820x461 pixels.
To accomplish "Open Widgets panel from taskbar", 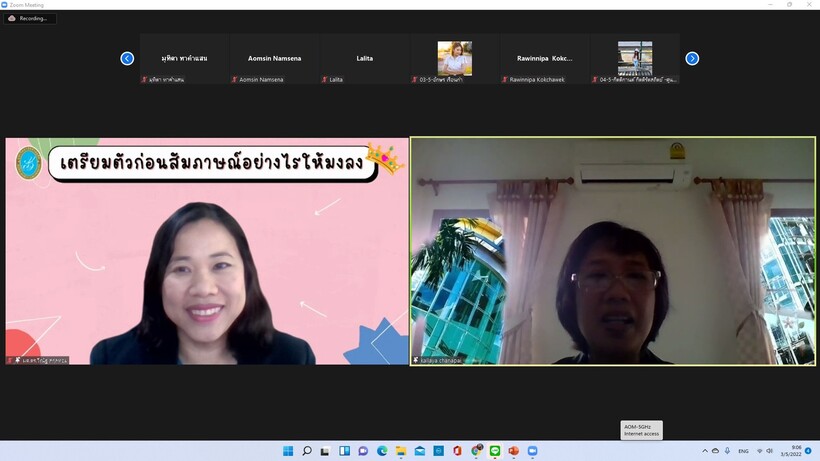I will coord(344,451).
